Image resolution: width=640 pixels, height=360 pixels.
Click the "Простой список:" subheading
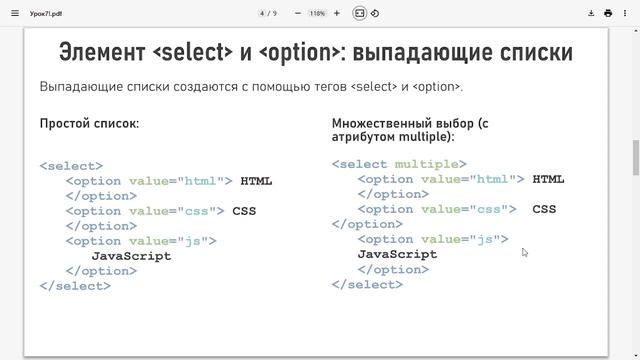[x=89, y=123]
